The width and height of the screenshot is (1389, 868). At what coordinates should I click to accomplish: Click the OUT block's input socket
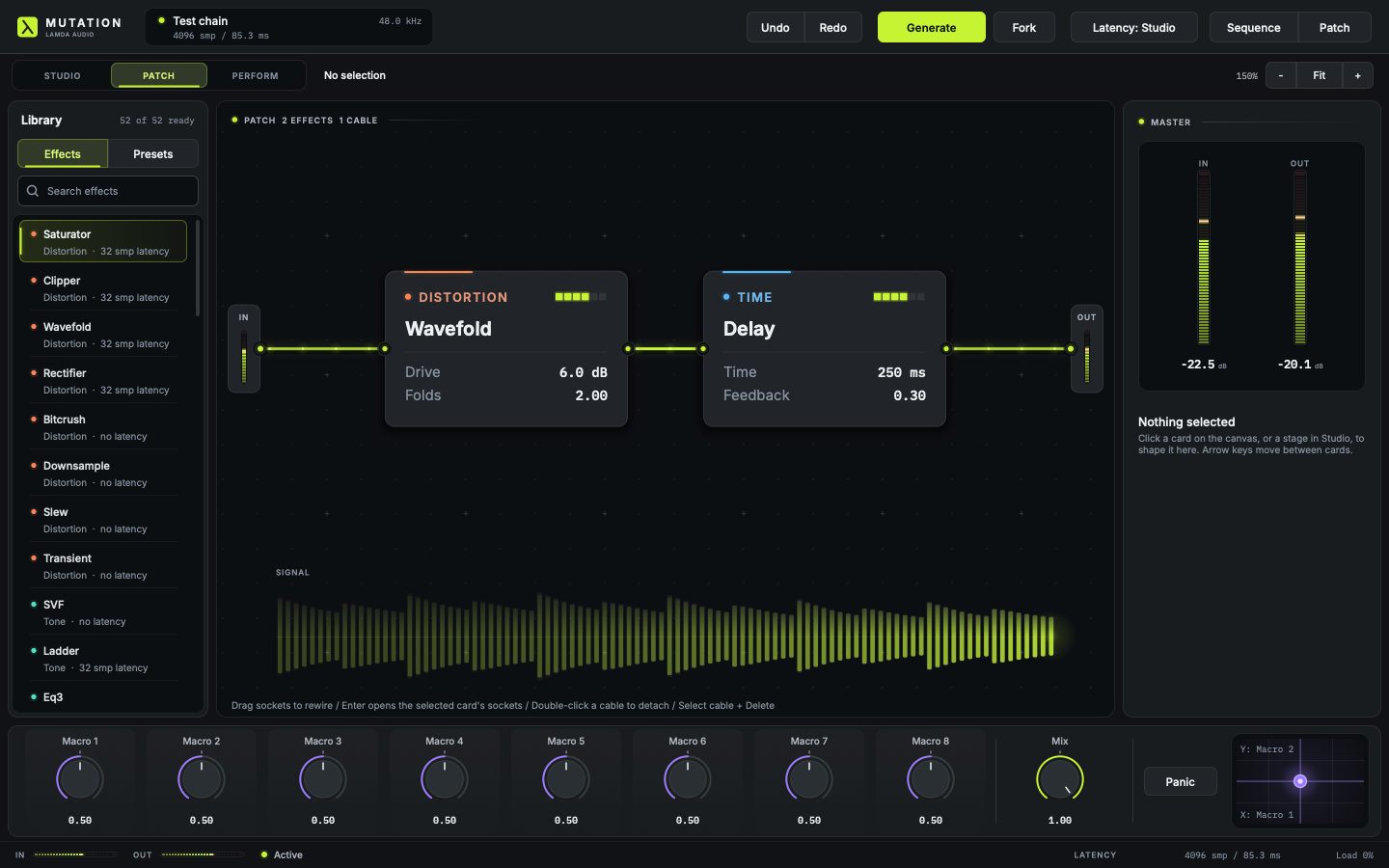point(1071,349)
